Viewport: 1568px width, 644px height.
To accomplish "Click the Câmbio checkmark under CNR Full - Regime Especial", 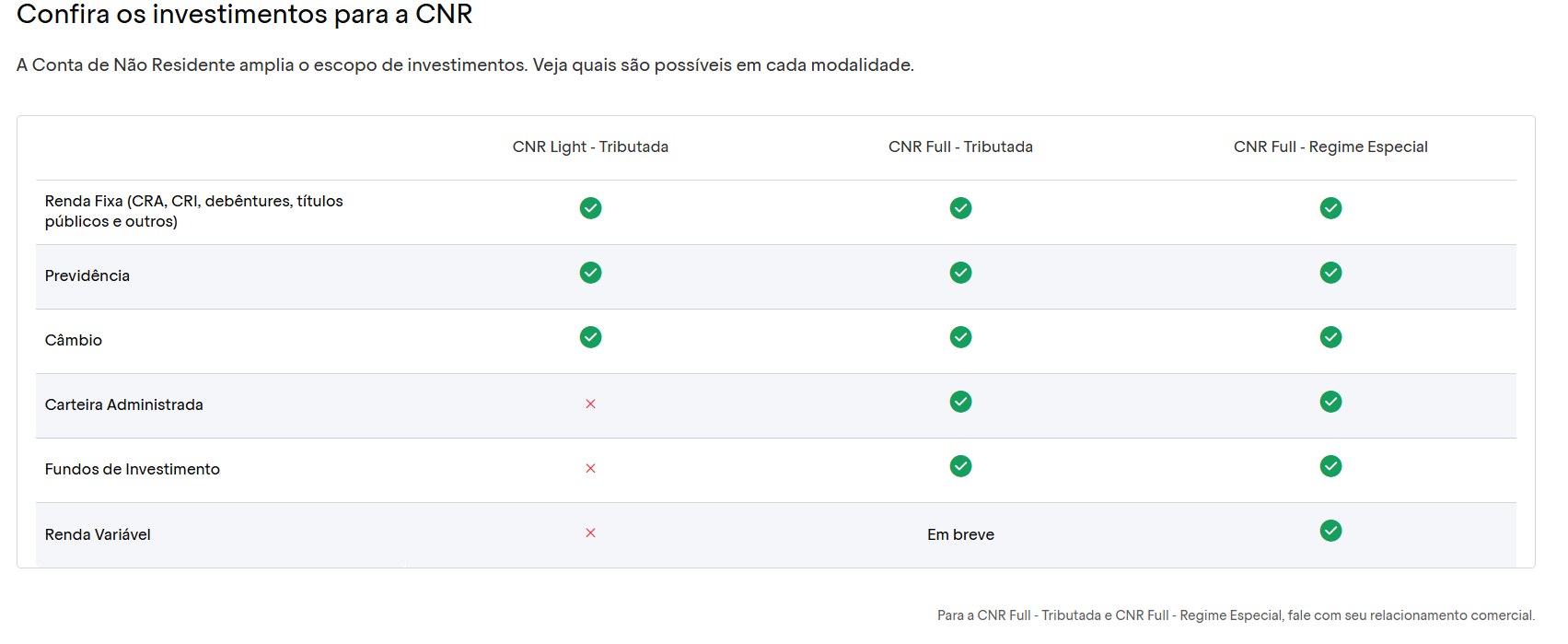I will (1330, 337).
